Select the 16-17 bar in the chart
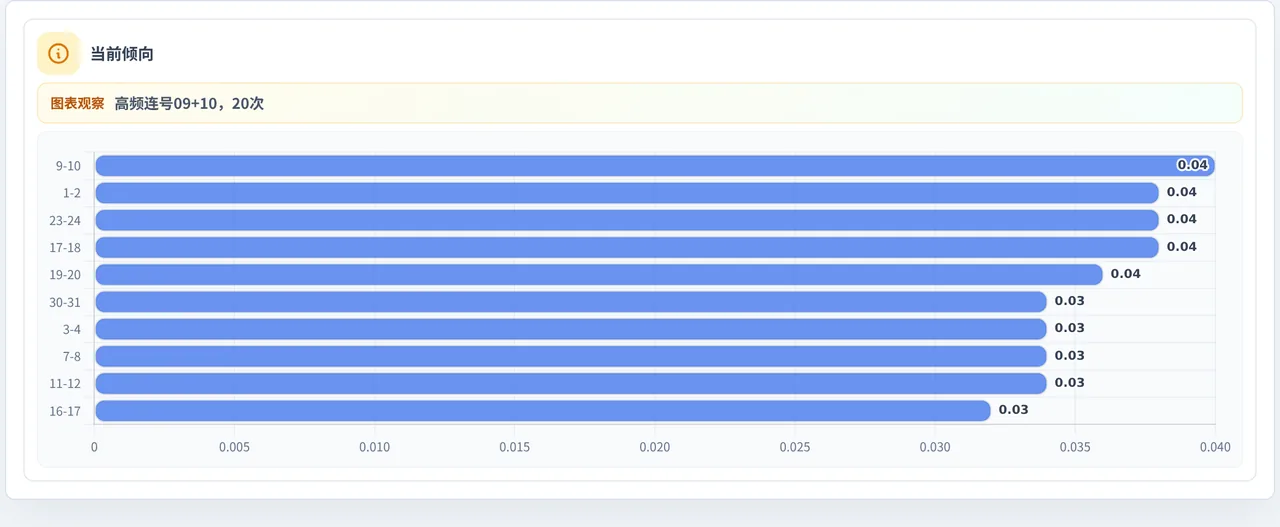The height and width of the screenshot is (527, 1280). pyautogui.click(x=543, y=411)
